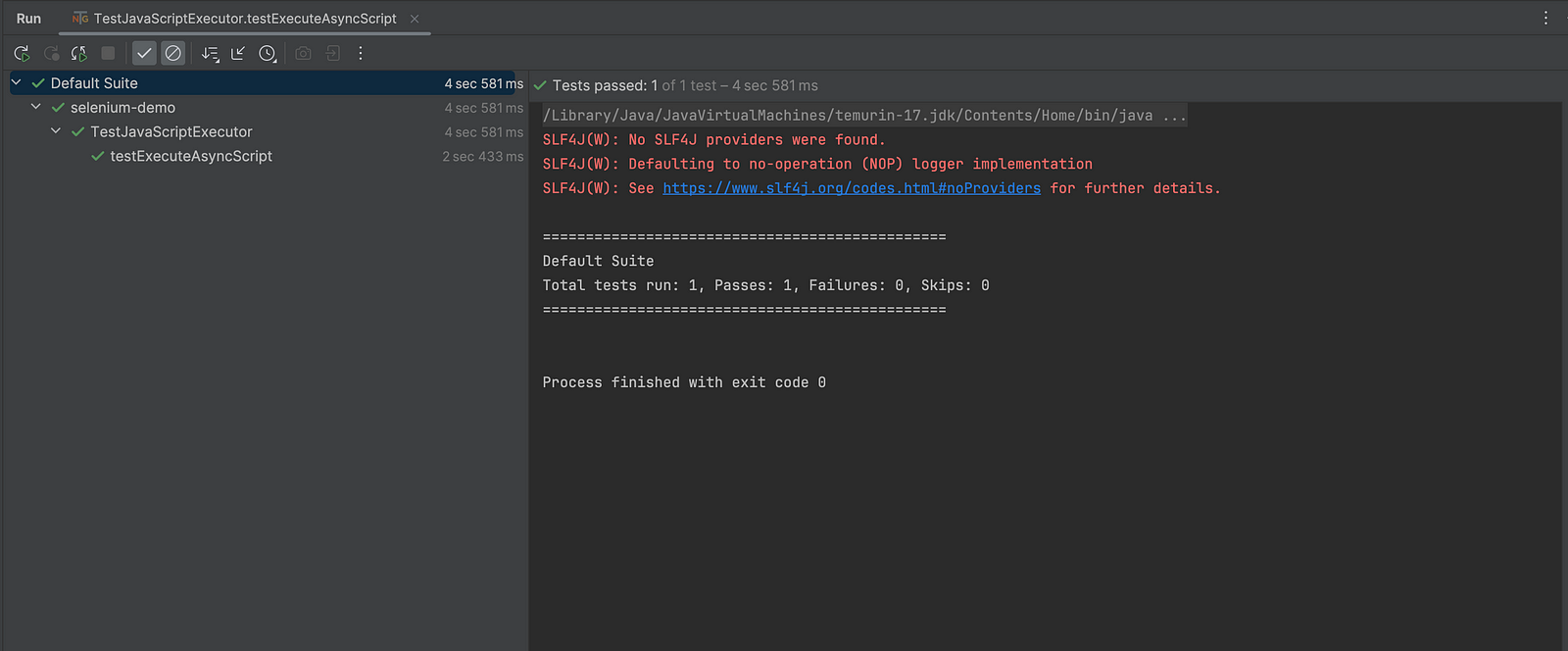Toggle Show Ignored tests button
This screenshot has height=651, width=1568.
[173, 53]
